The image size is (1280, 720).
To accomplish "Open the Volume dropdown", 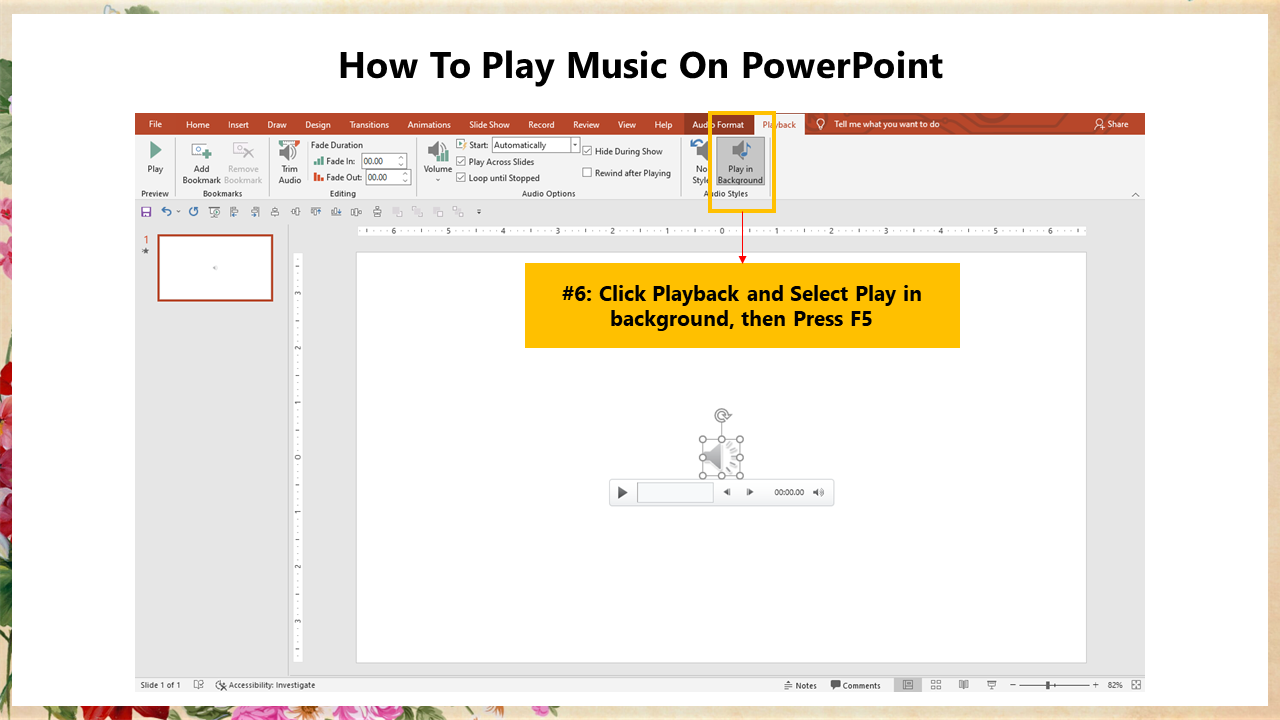I will (x=438, y=161).
